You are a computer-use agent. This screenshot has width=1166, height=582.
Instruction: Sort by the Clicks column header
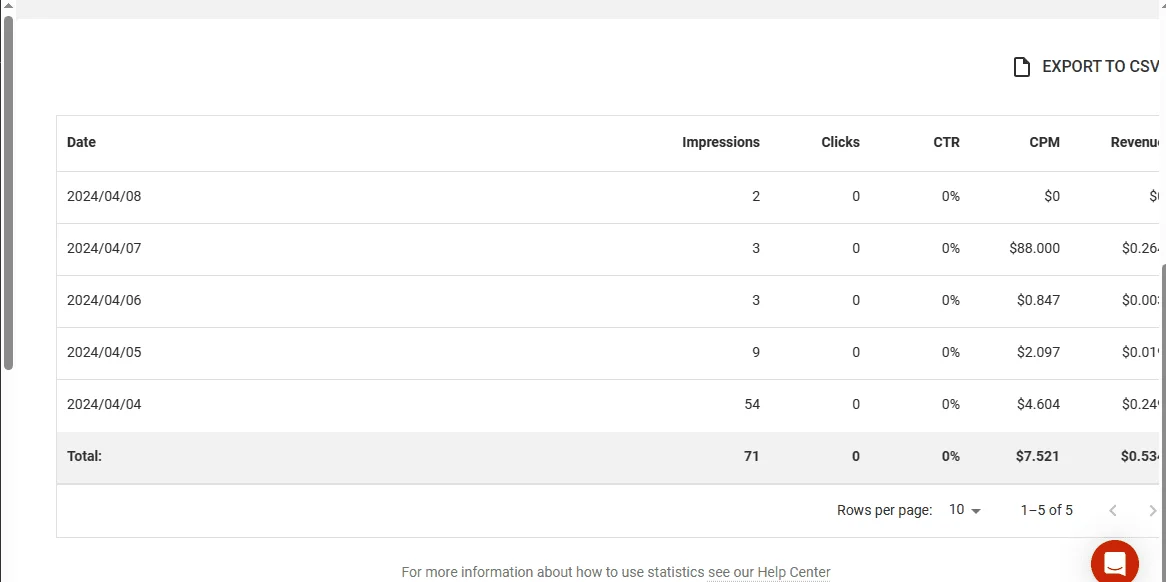click(x=840, y=142)
